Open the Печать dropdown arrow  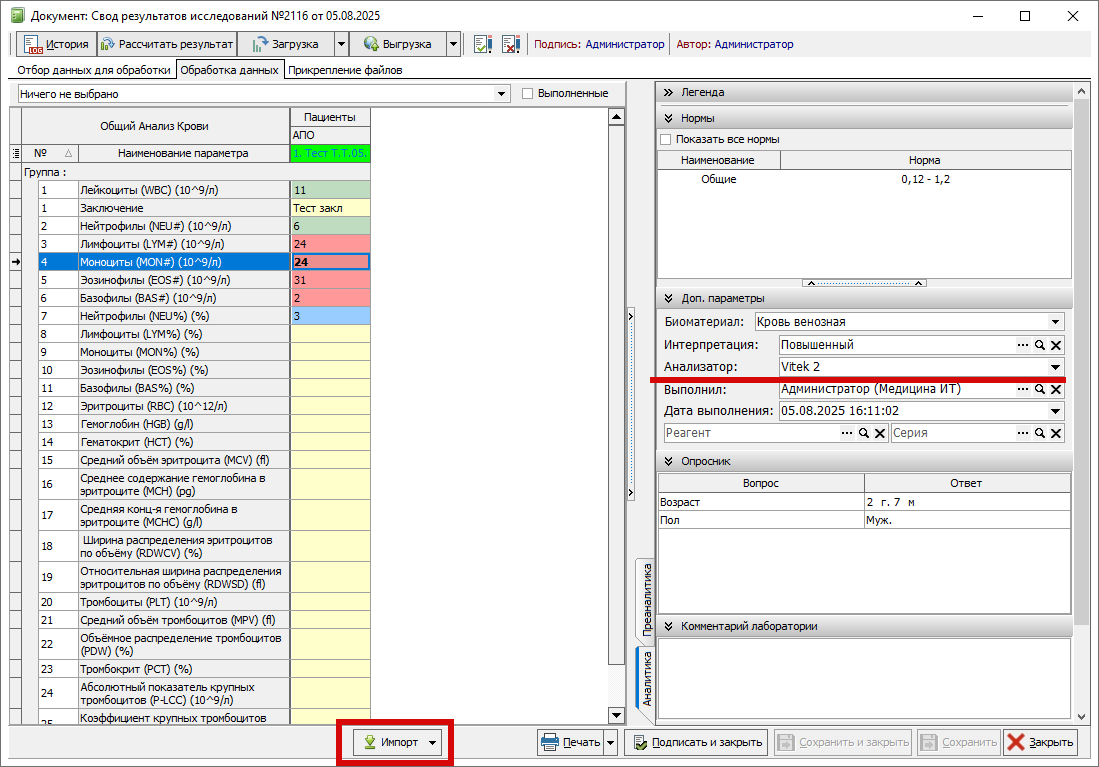610,742
